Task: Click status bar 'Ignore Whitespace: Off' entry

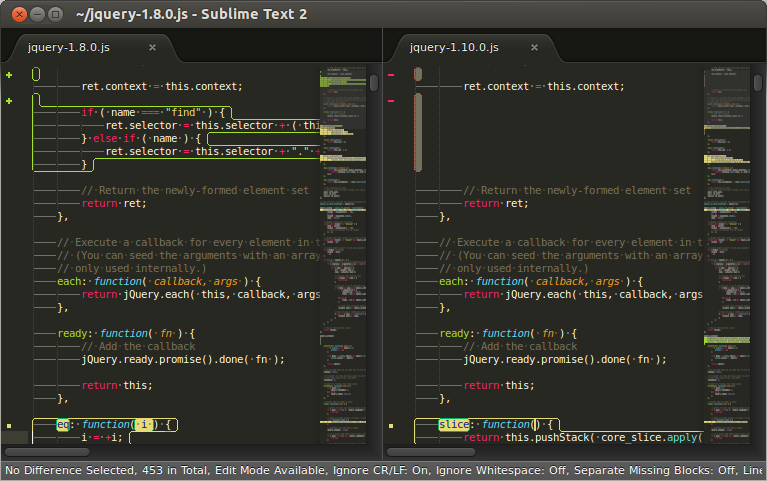Action: [501, 470]
